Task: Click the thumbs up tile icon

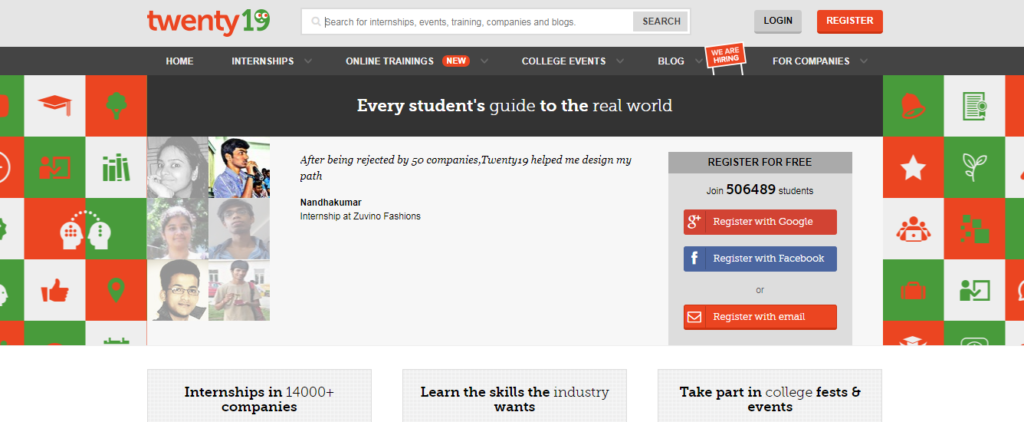Action: (55, 291)
